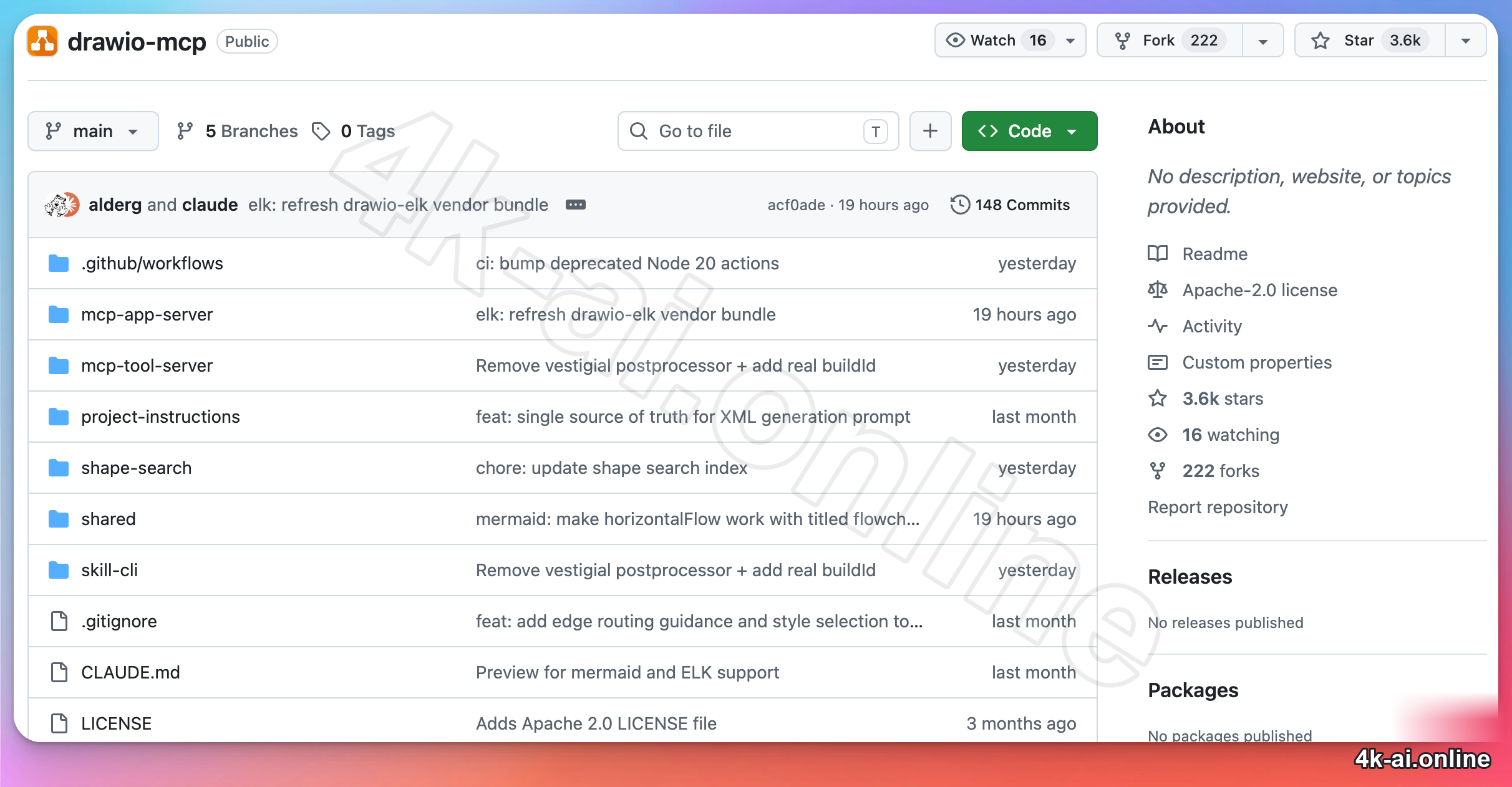Click the 222 forks link text
The height and width of the screenshot is (787, 1512).
(1221, 471)
